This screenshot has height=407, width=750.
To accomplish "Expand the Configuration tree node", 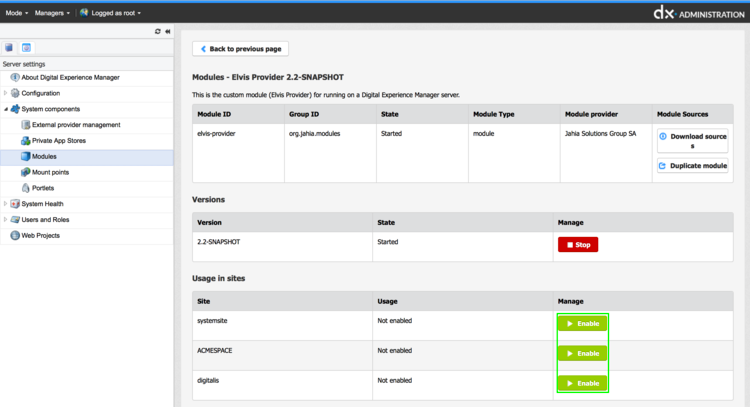I will [5, 93].
